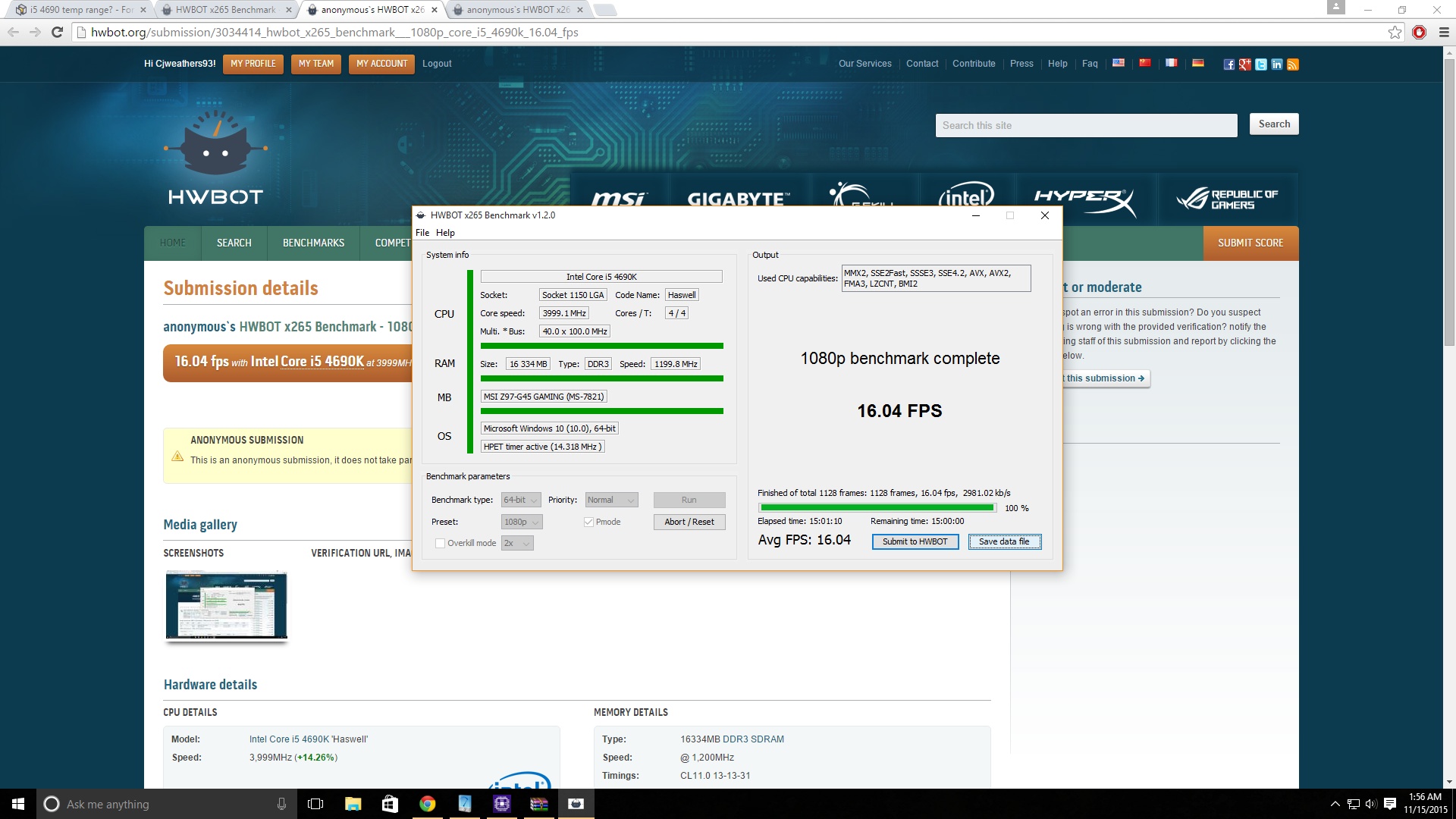Click the Abort / Reset button
Screen dimensions: 1456x819
(689, 522)
